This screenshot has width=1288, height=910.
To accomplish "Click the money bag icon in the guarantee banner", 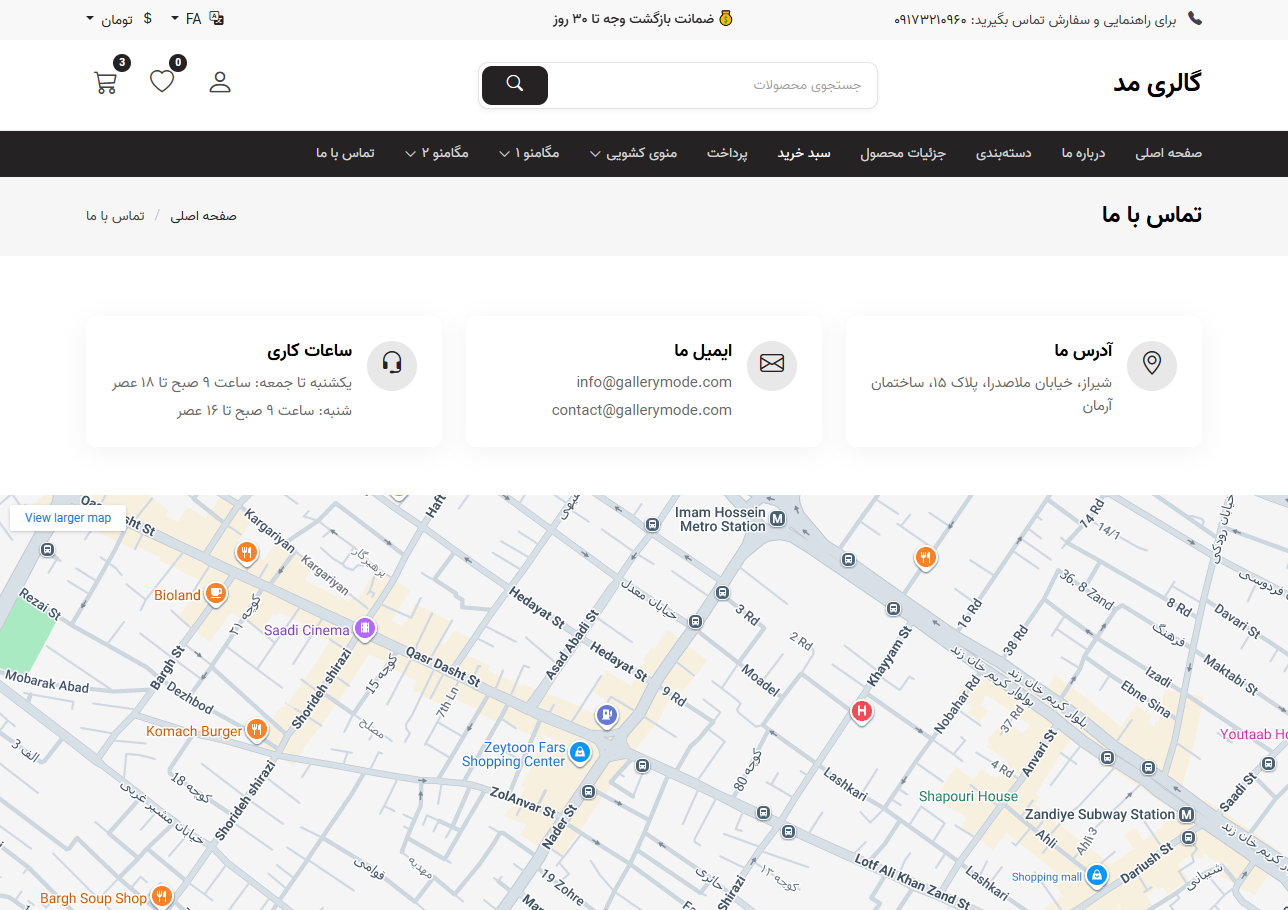I will pyautogui.click(x=725, y=18).
